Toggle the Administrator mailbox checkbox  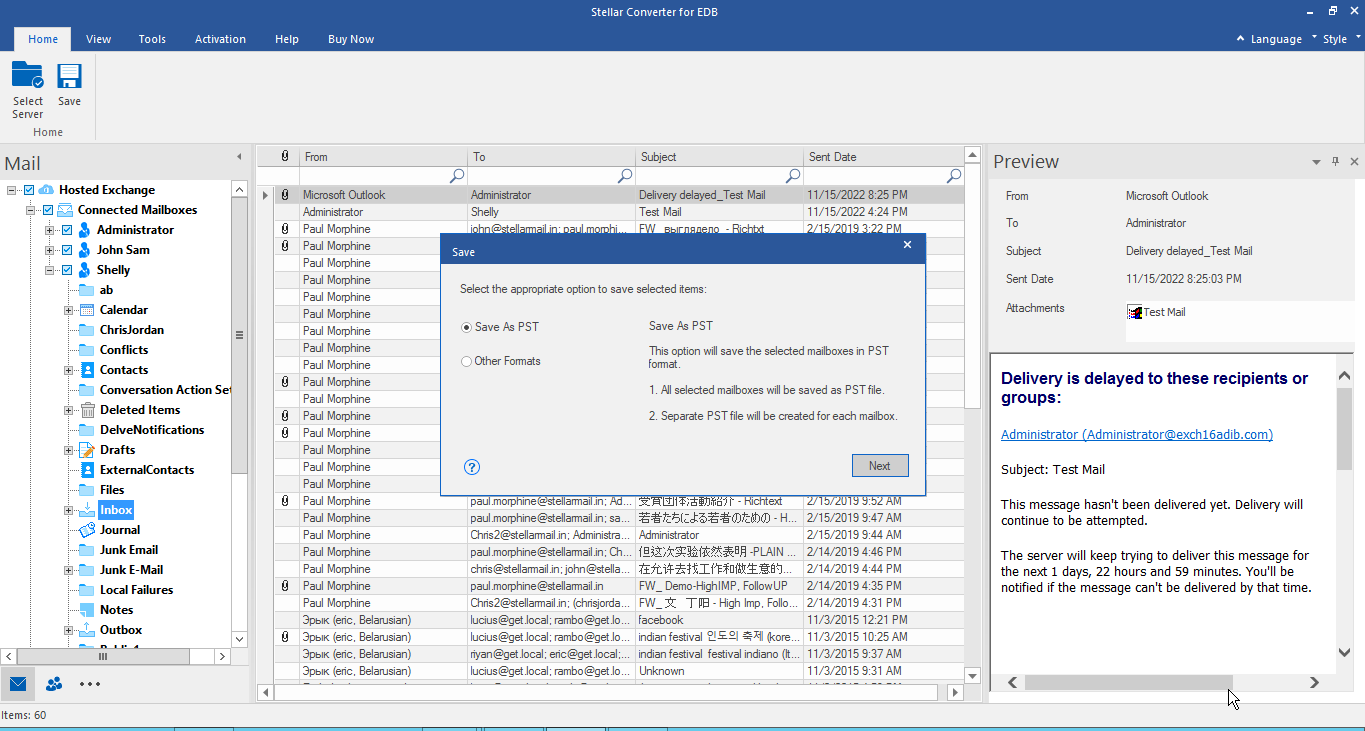pos(67,230)
